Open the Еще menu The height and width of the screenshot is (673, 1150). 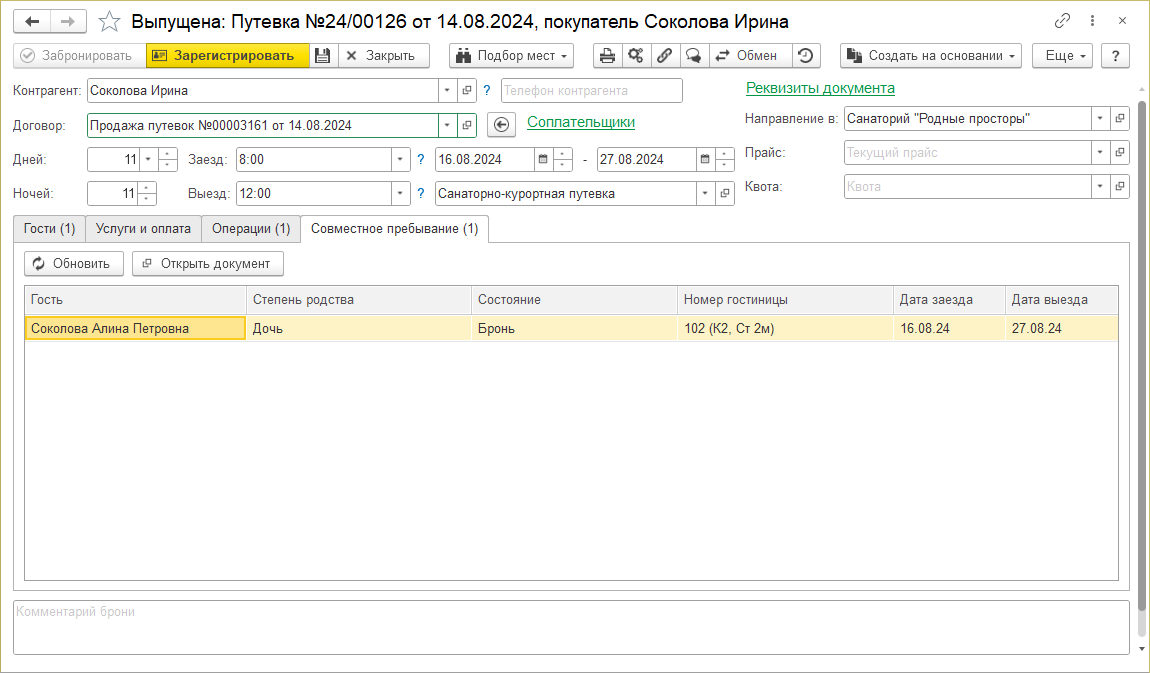click(x=1063, y=56)
